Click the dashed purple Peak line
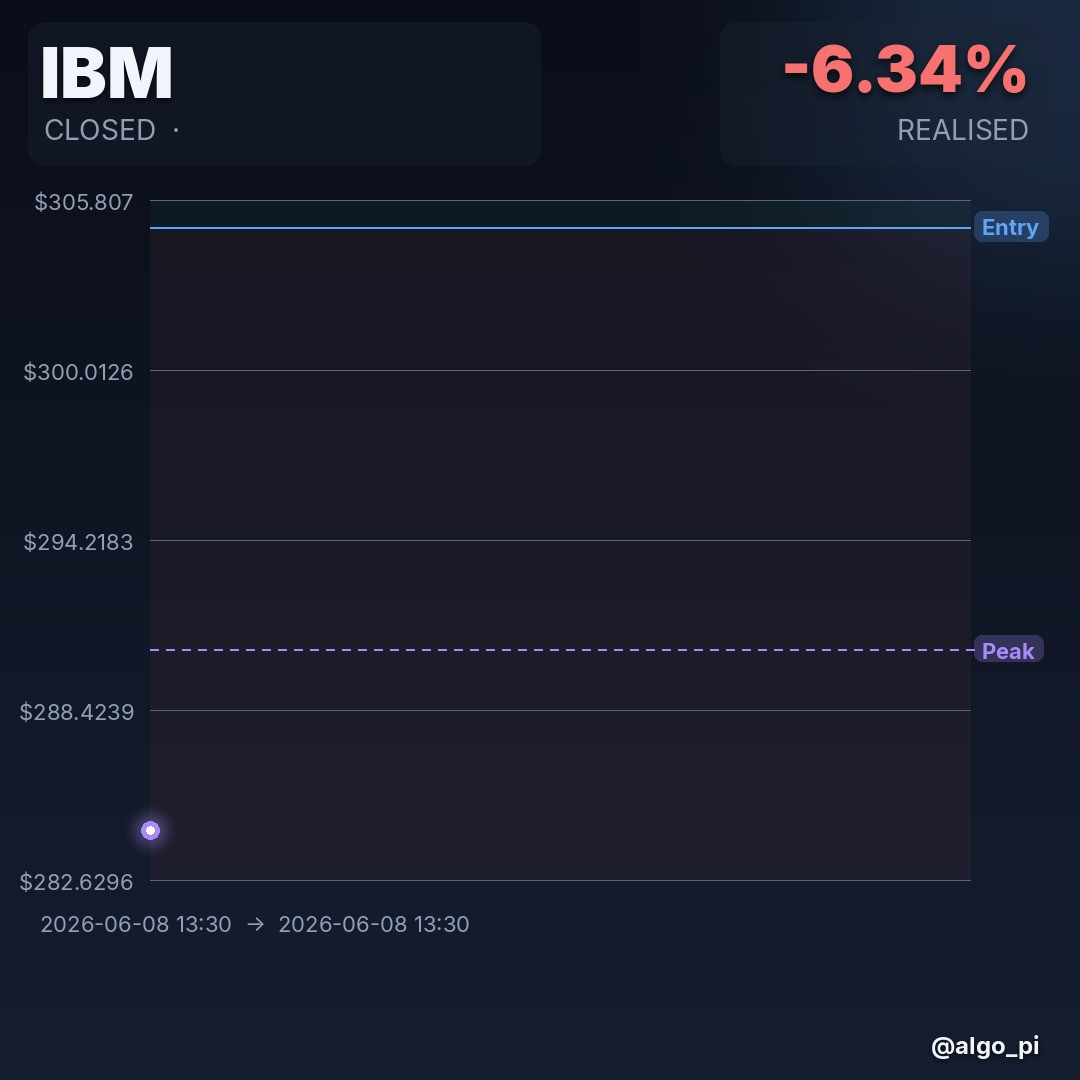The image size is (1080, 1080). click(x=560, y=650)
